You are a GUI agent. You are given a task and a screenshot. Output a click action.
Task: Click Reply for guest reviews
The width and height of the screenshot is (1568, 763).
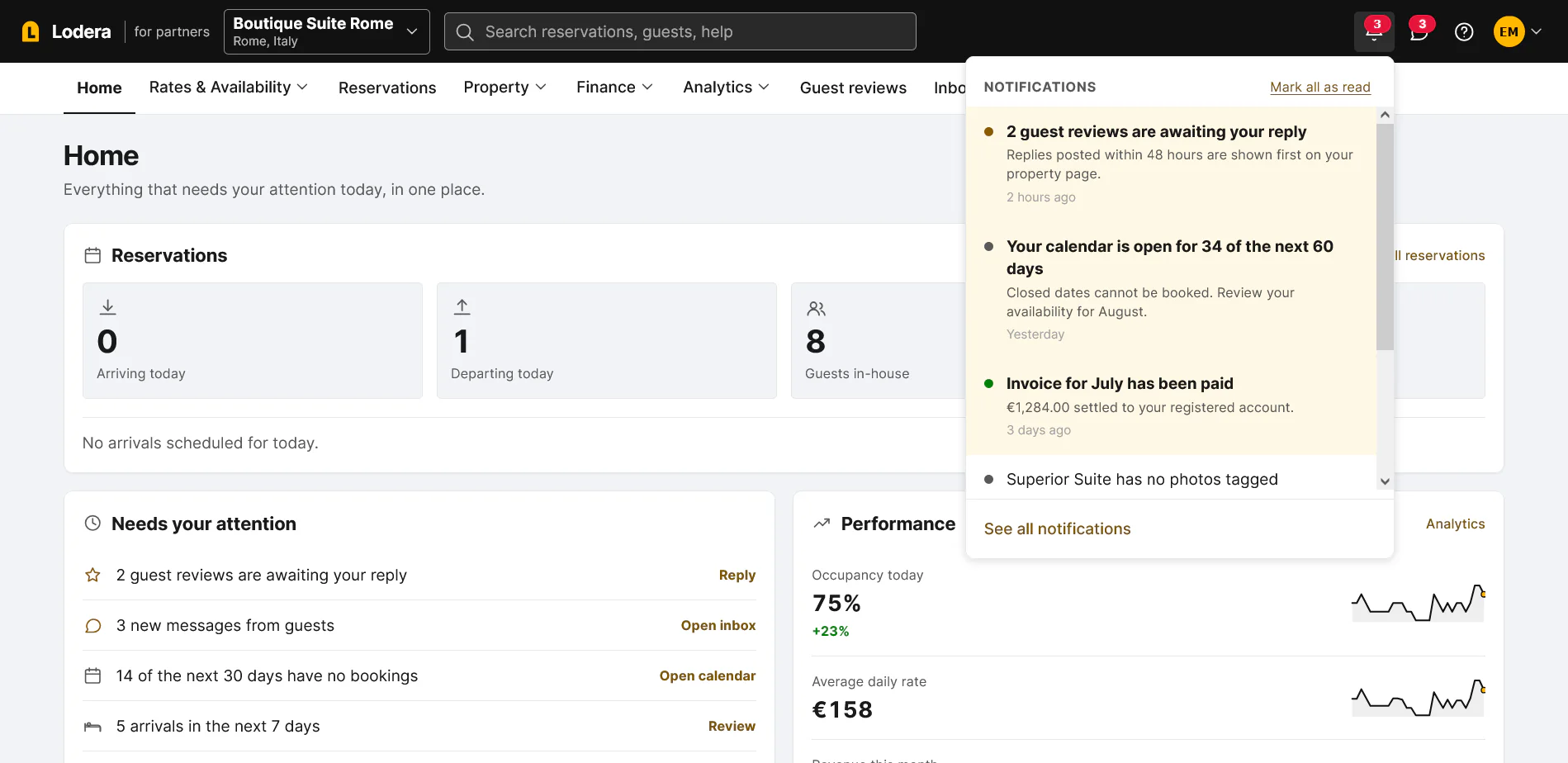pos(737,576)
